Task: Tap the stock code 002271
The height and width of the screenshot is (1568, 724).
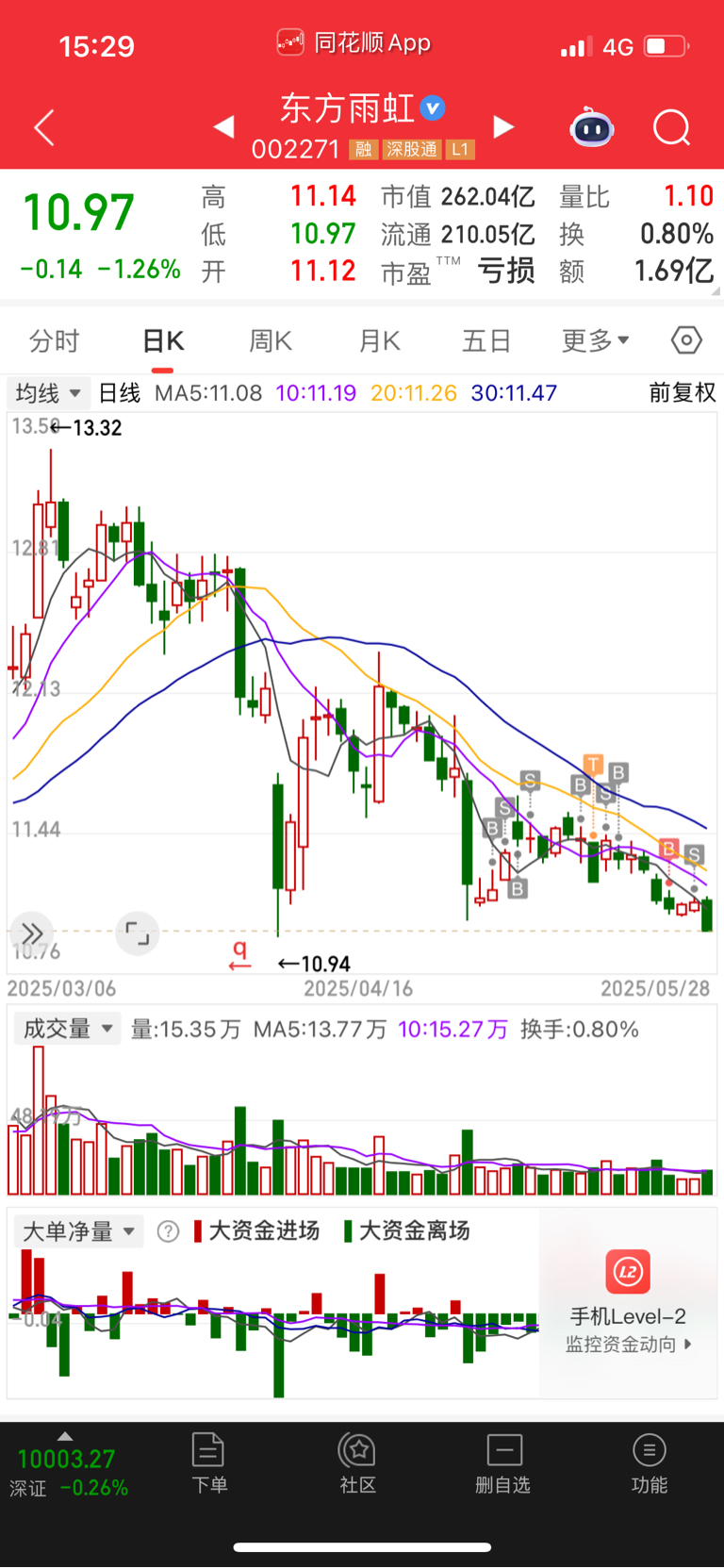Action: [x=295, y=149]
